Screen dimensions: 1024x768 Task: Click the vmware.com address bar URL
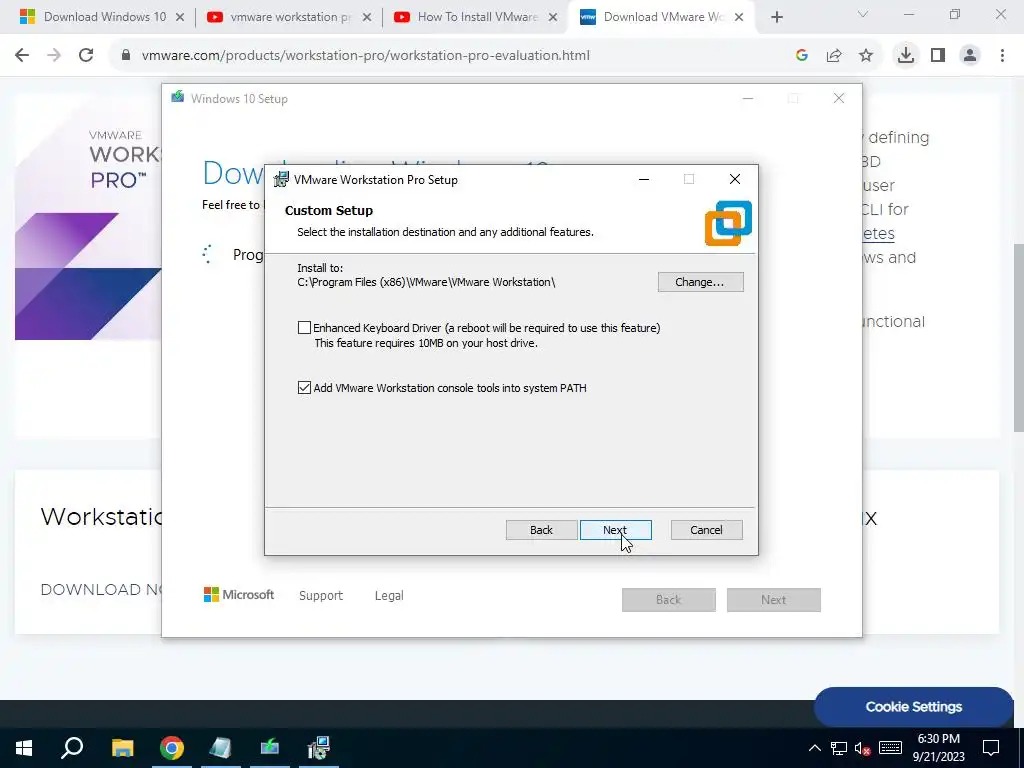(366, 56)
